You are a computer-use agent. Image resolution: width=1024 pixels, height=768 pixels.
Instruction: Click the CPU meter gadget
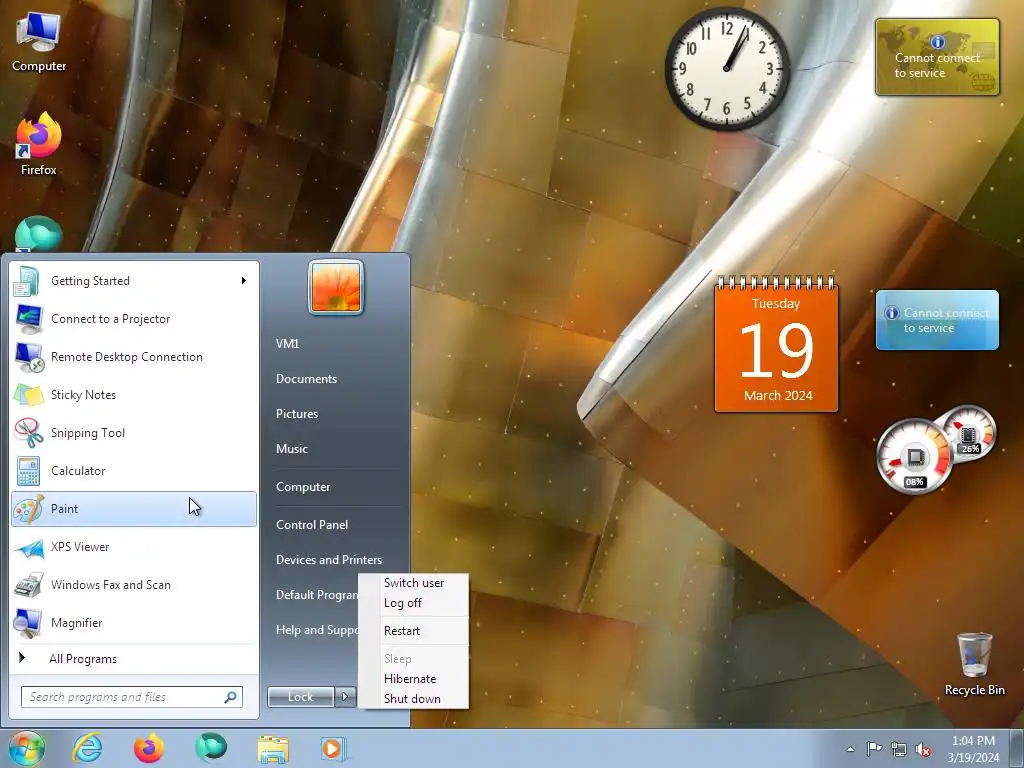(914, 456)
